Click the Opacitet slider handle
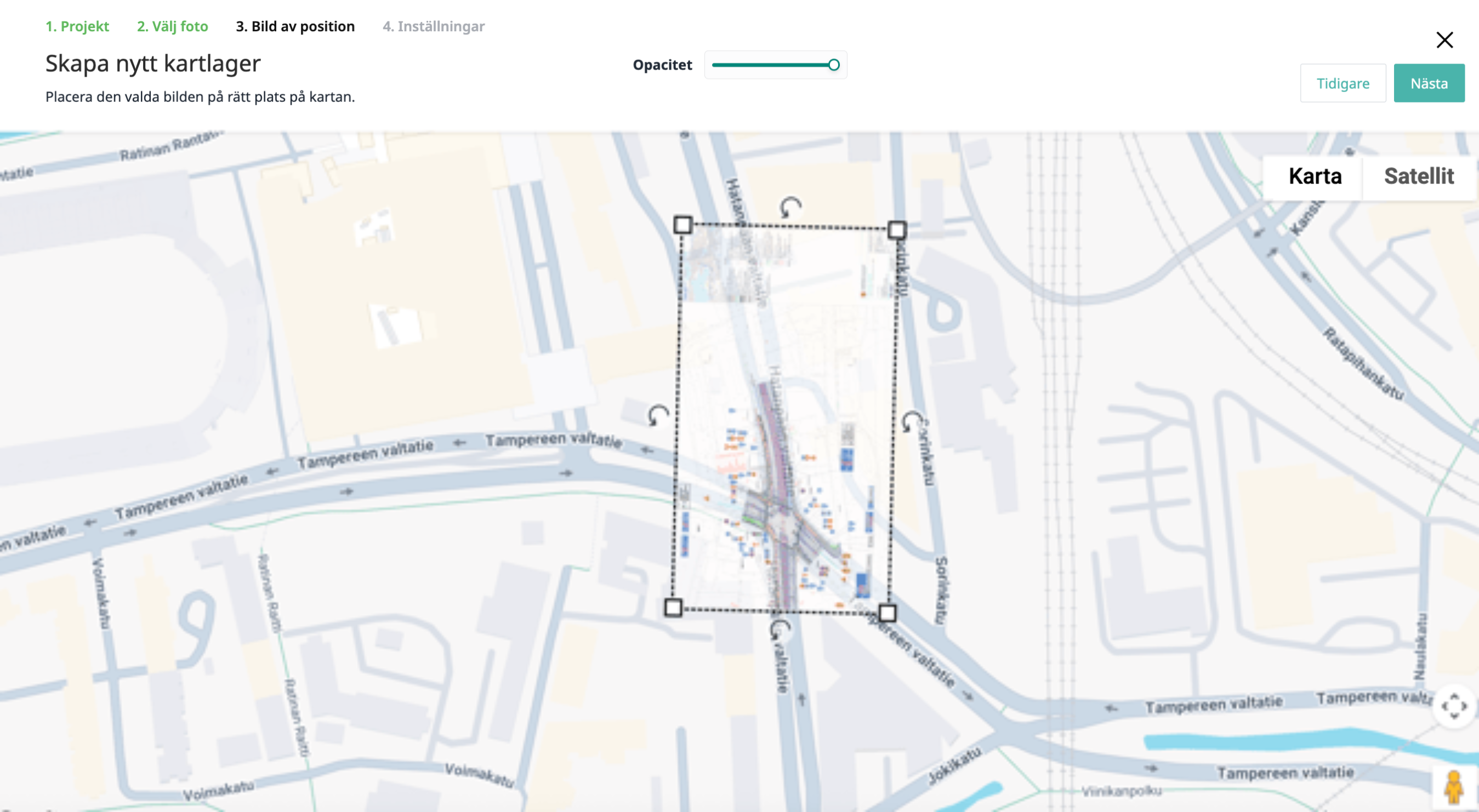 pyautogui.click(x=834, y=65)
